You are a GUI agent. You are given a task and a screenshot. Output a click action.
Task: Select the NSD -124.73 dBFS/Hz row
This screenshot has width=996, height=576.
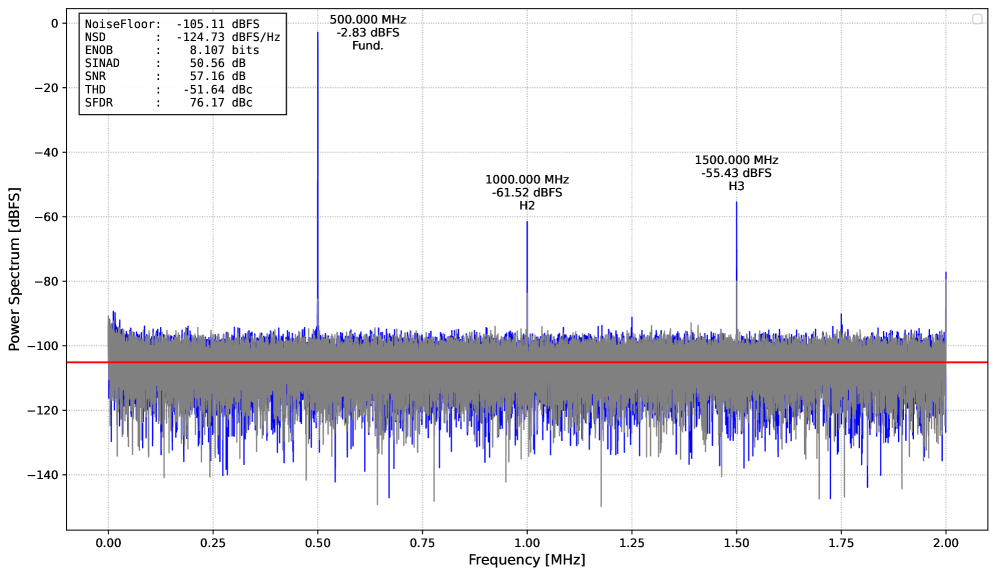click(182, 37)
